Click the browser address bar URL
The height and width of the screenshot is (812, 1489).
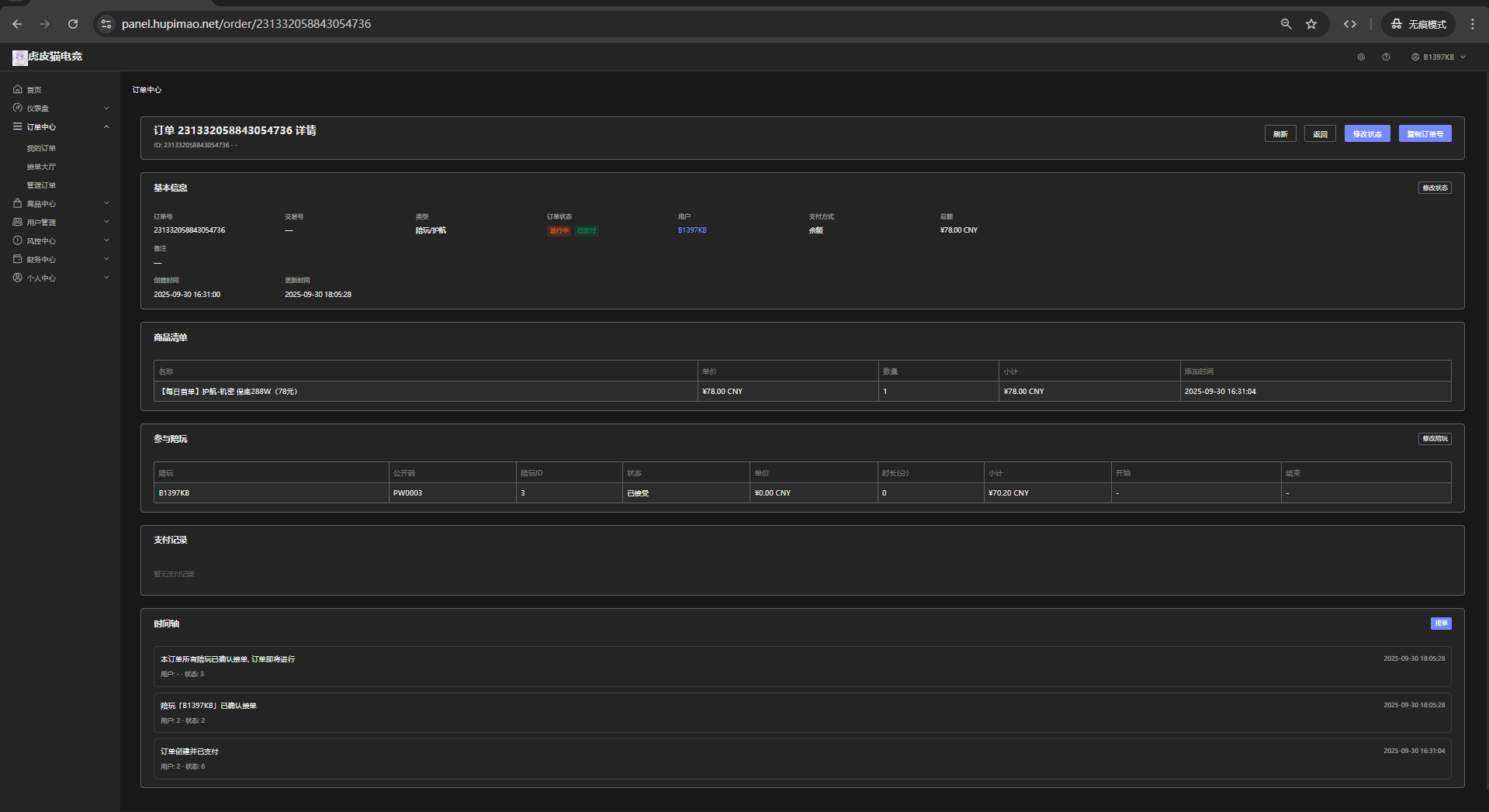246,24
